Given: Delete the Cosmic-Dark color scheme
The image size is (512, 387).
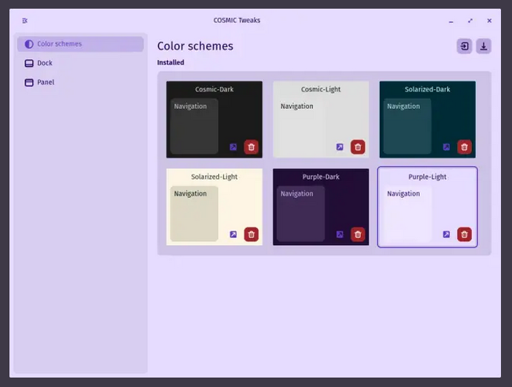Looking at the screenshot, I should [x=251, y=147].
